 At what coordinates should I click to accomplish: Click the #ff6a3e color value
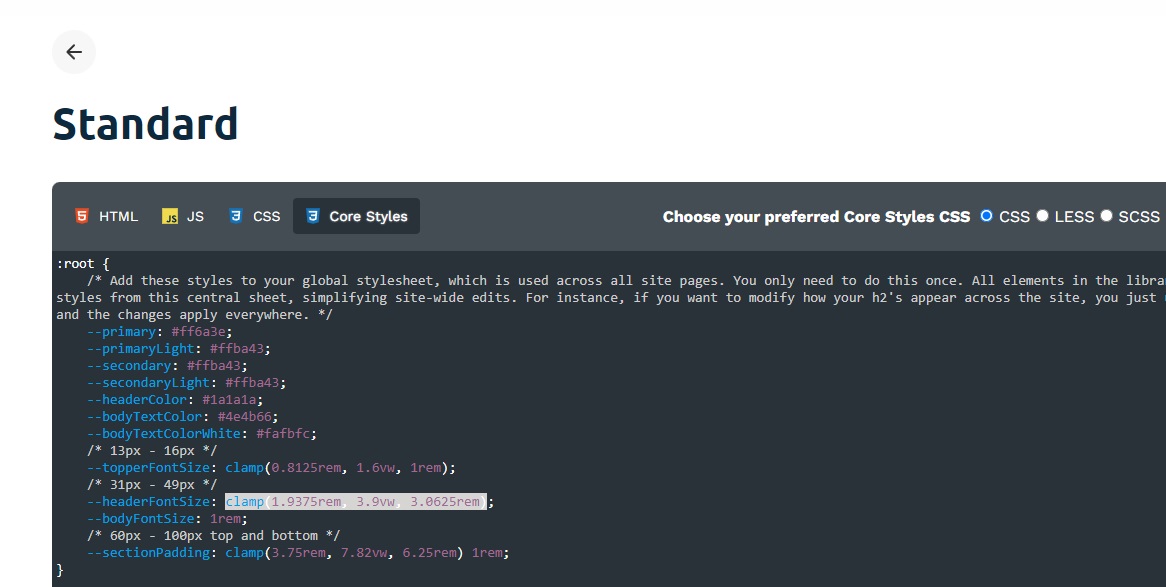199,332
